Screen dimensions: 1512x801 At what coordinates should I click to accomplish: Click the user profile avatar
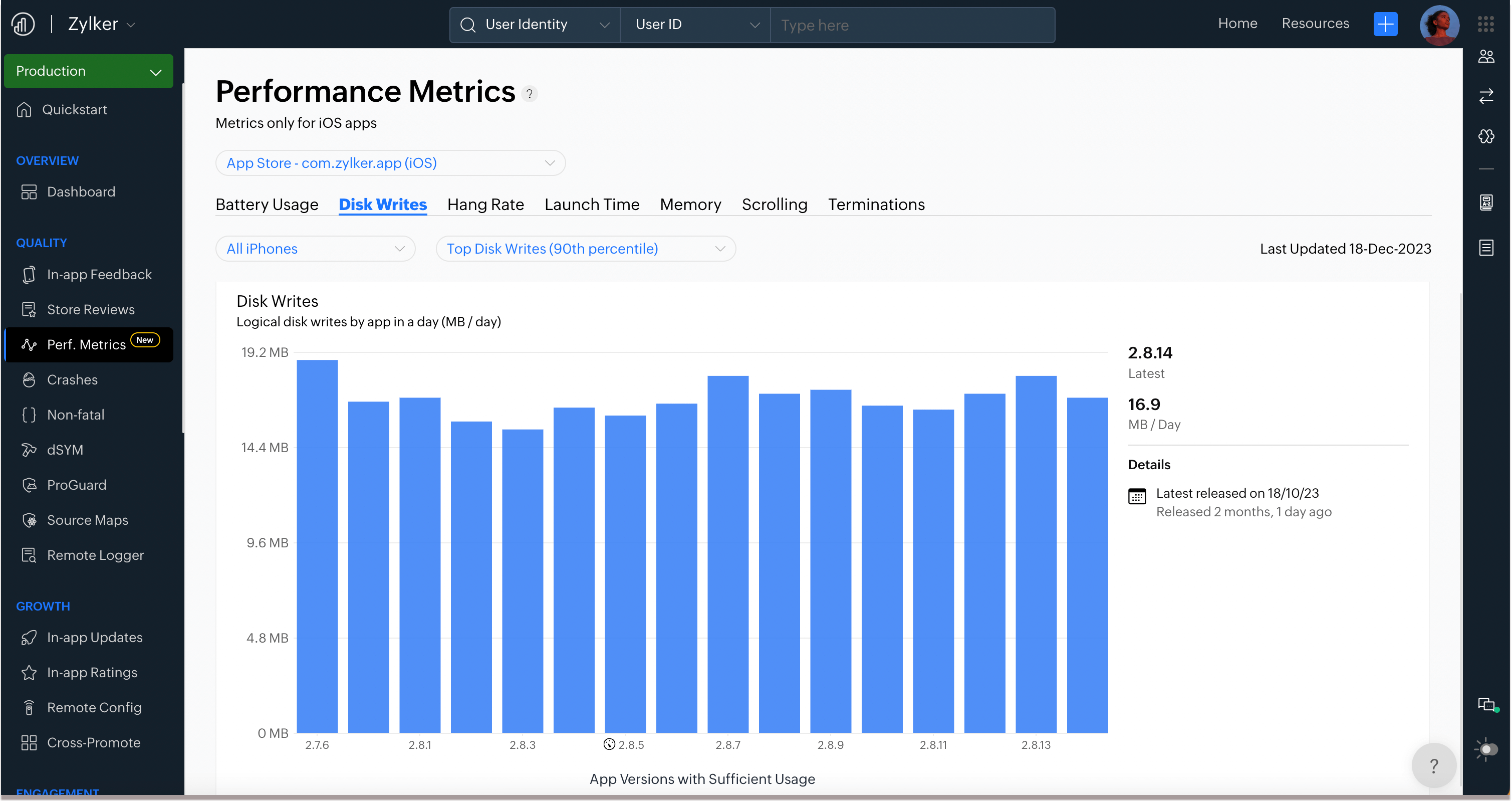point(1439,25)
